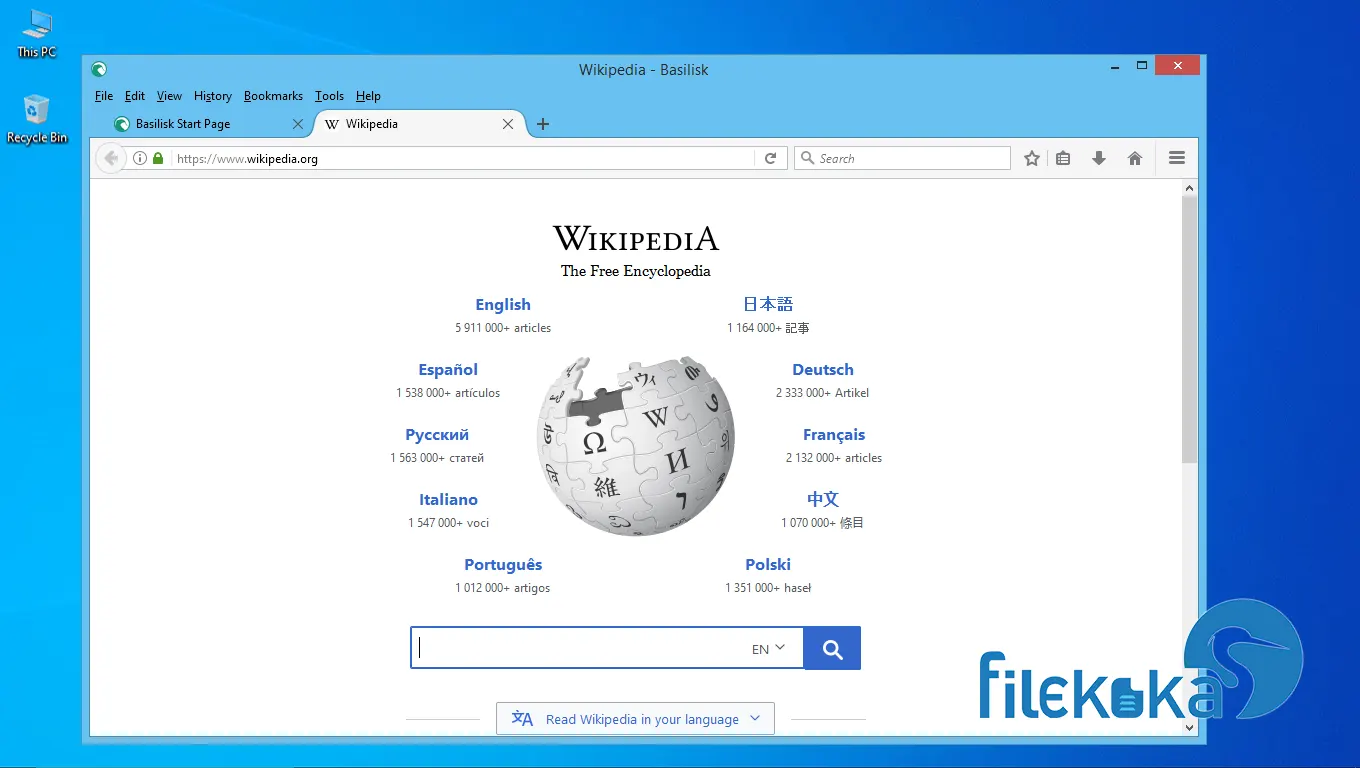Viewport: 1360px width, 768px height.
Task: Open a new tab with plus button
Action: point(543,124)
